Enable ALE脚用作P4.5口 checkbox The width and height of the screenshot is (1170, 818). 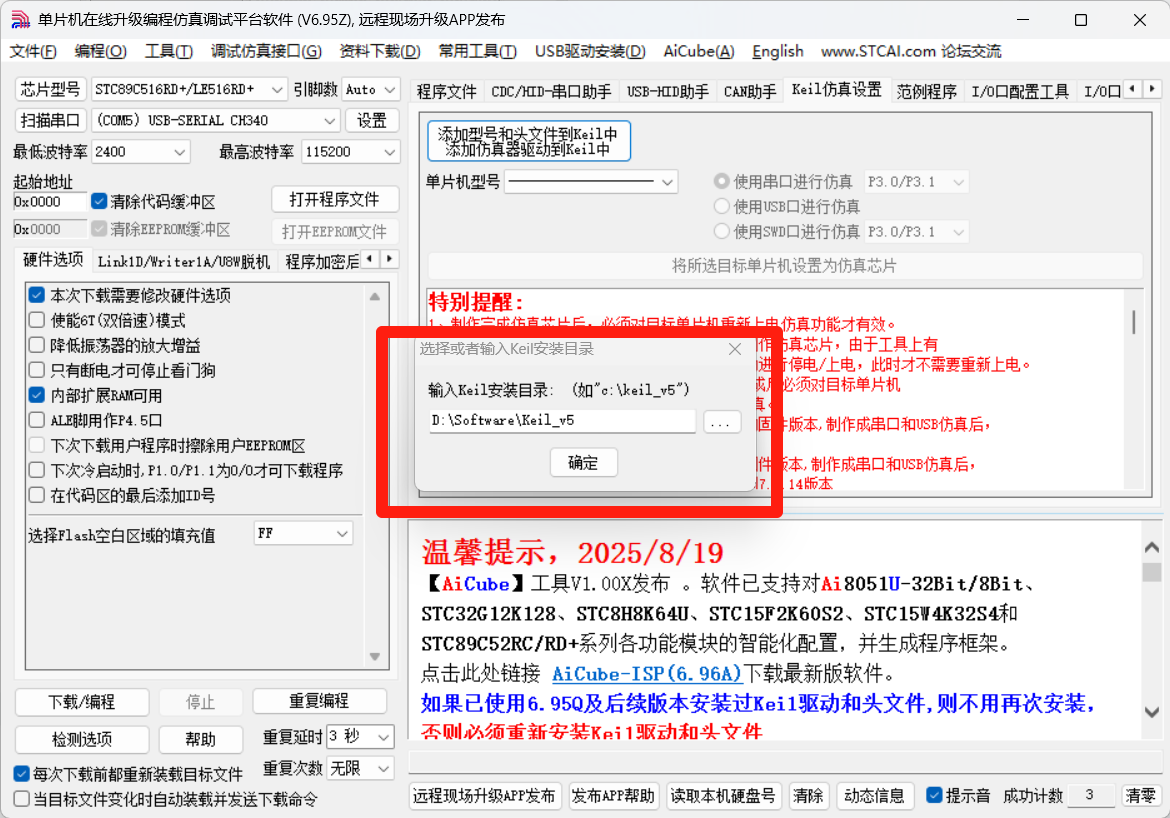click(37, 420)
